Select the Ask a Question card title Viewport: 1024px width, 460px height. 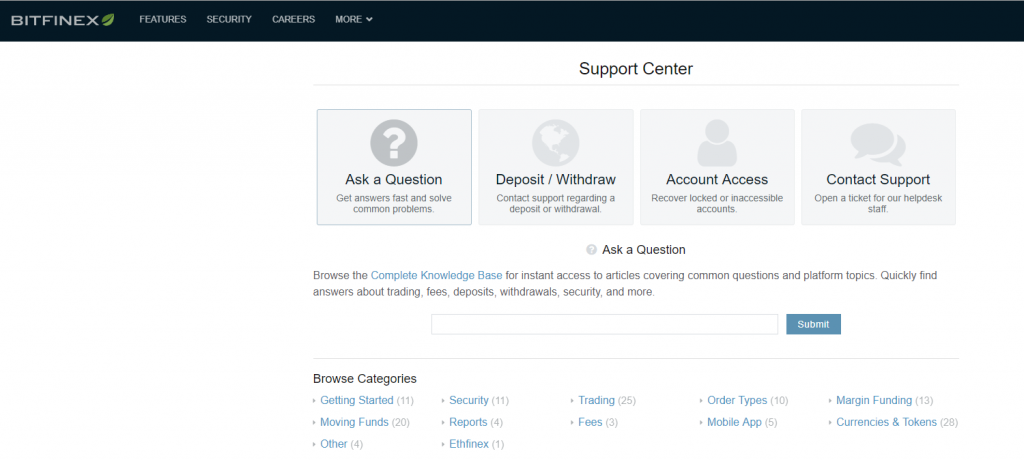coord(394,180)
